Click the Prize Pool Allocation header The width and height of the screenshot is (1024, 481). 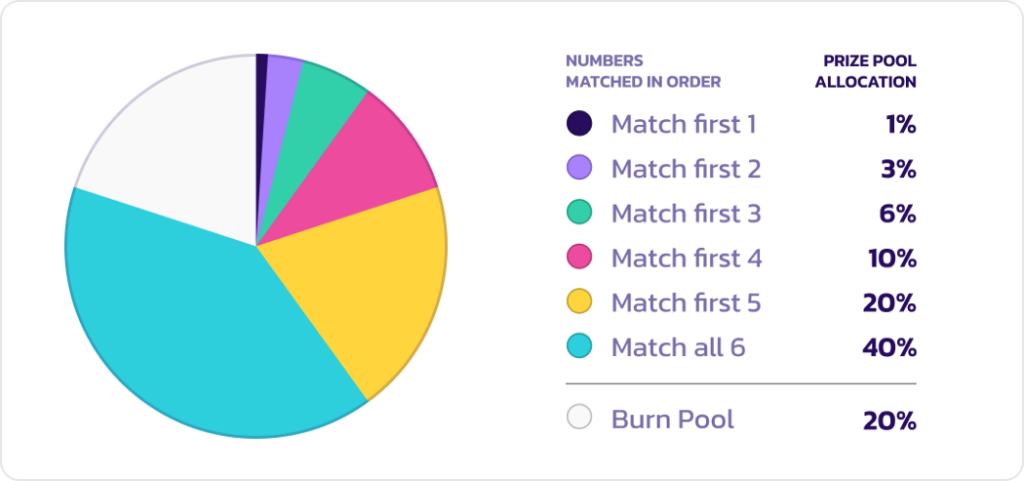(865, 72)
